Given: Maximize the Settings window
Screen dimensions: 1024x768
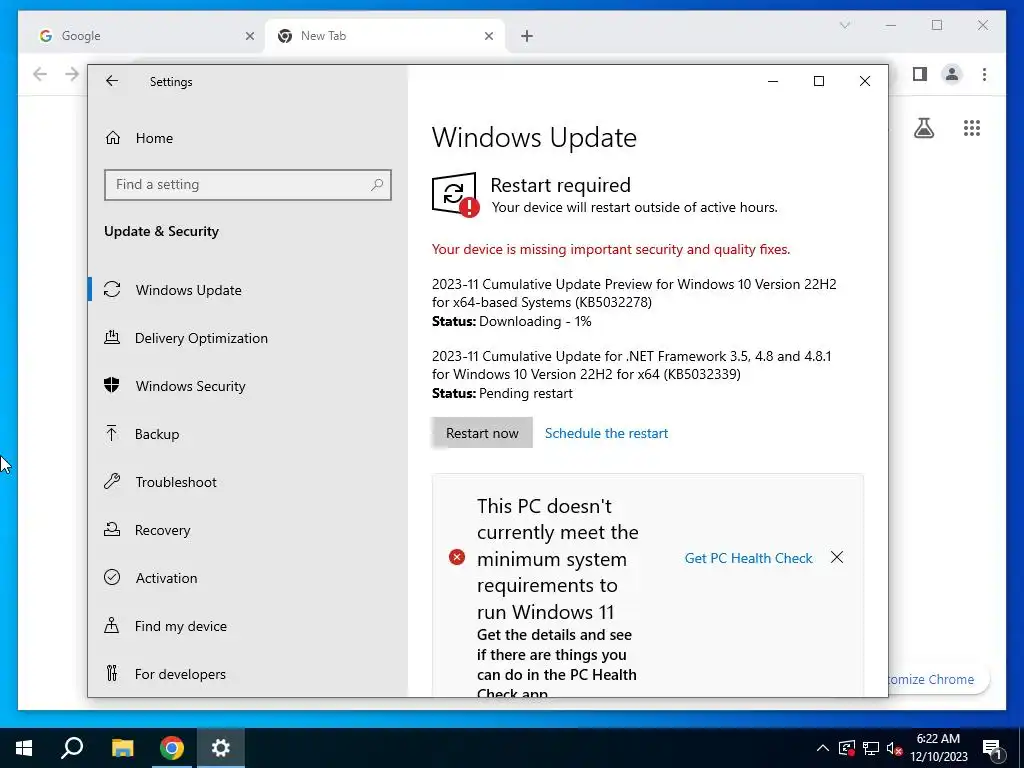Looking at the screenshot, I should [x=818, y=81].
